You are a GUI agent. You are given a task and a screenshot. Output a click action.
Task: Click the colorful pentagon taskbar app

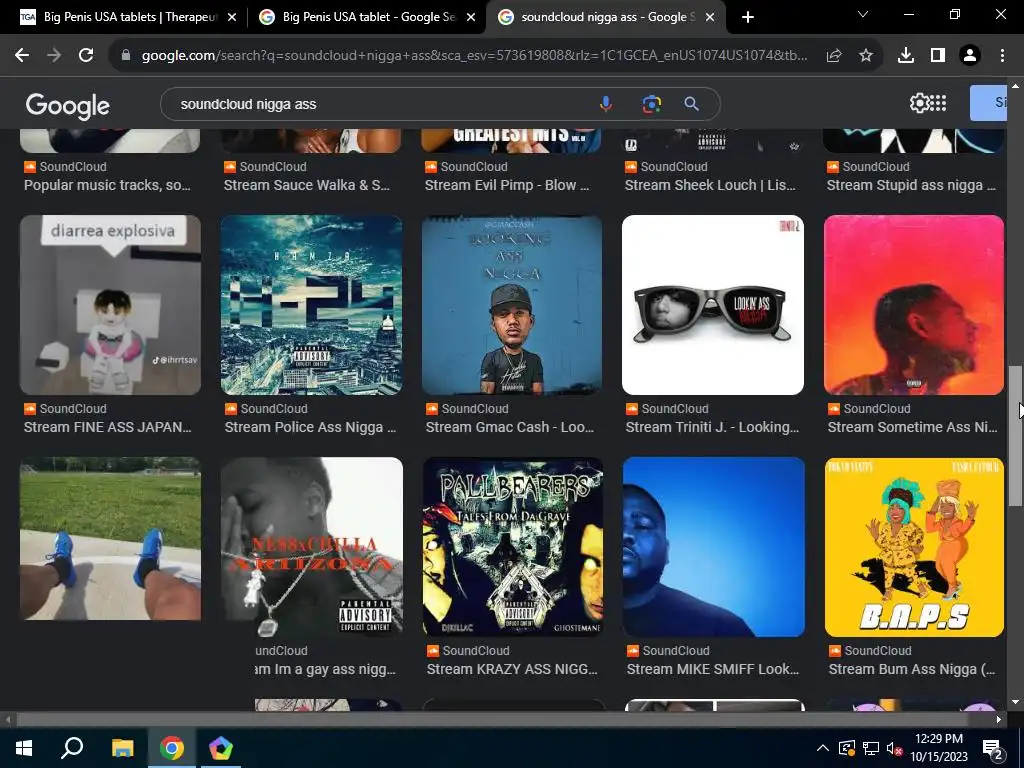pos(221,748)
